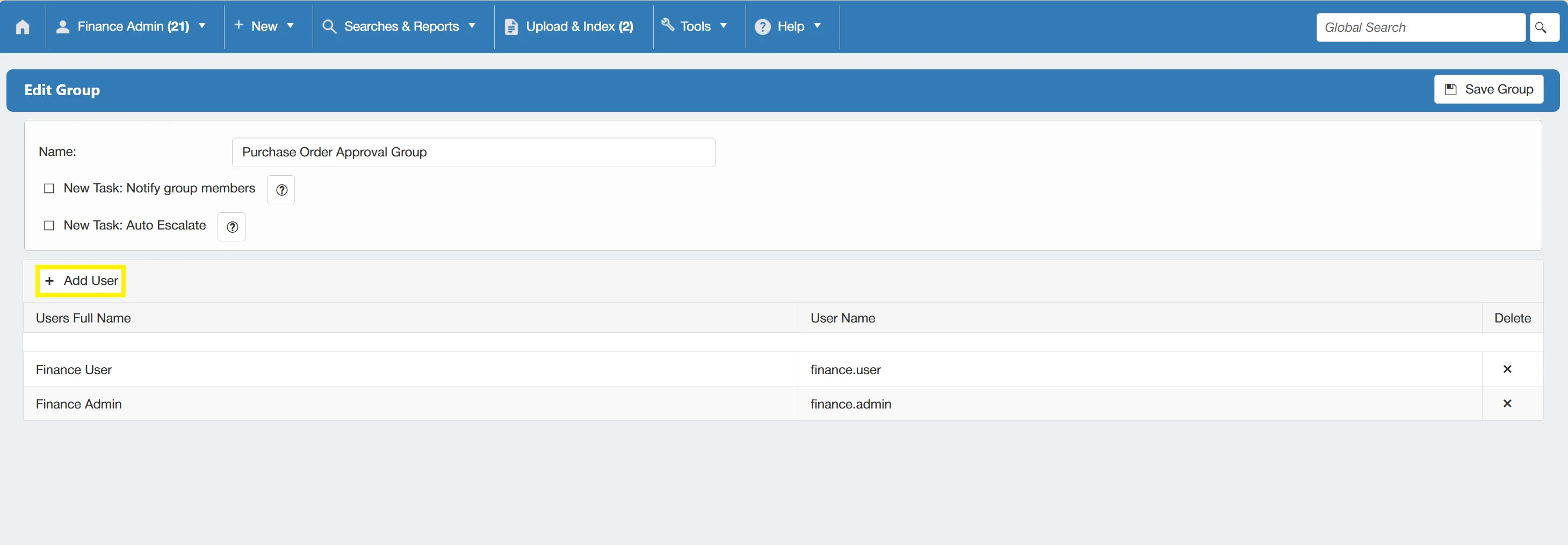The height and width of the screenshot is (545, 1568).
Task: Remove Finance Admin from the group
Action: tap(1507, 403)
